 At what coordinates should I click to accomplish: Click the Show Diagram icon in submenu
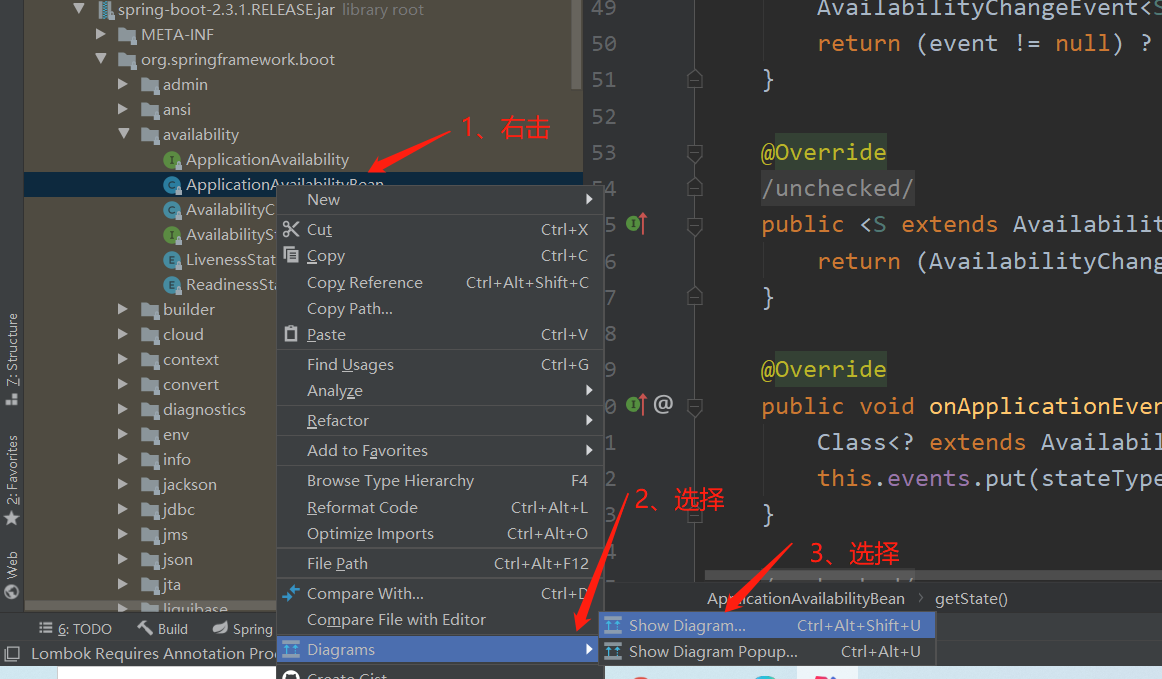(613, 626)
